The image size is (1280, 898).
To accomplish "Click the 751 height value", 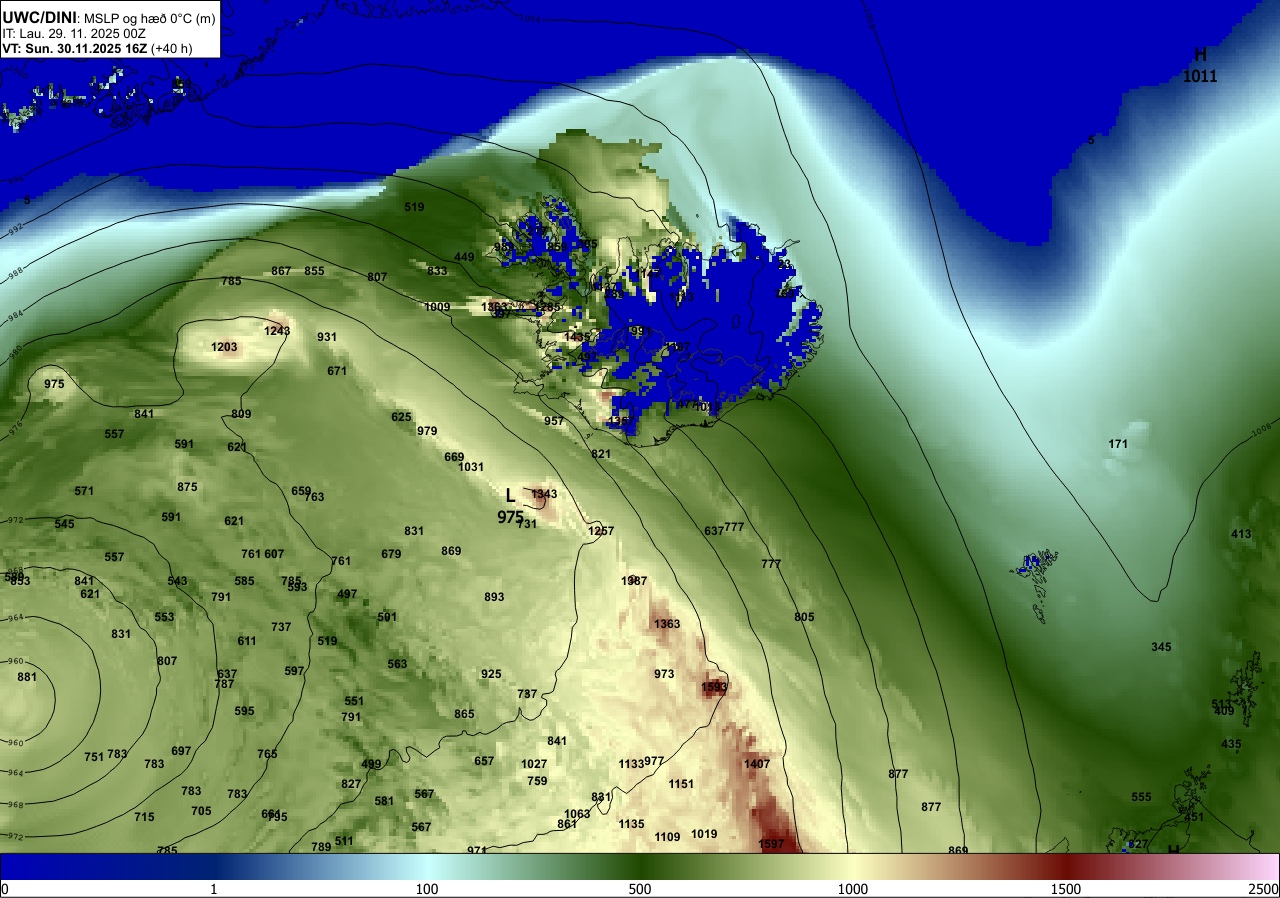I will (x=94, y=757).
